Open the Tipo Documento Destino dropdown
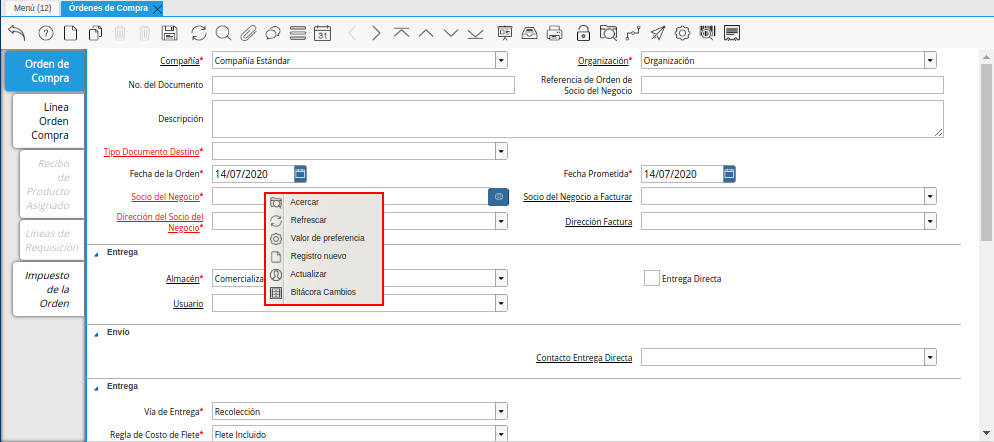The height and width of the screenshot is (442, 994). coord(501,151)
